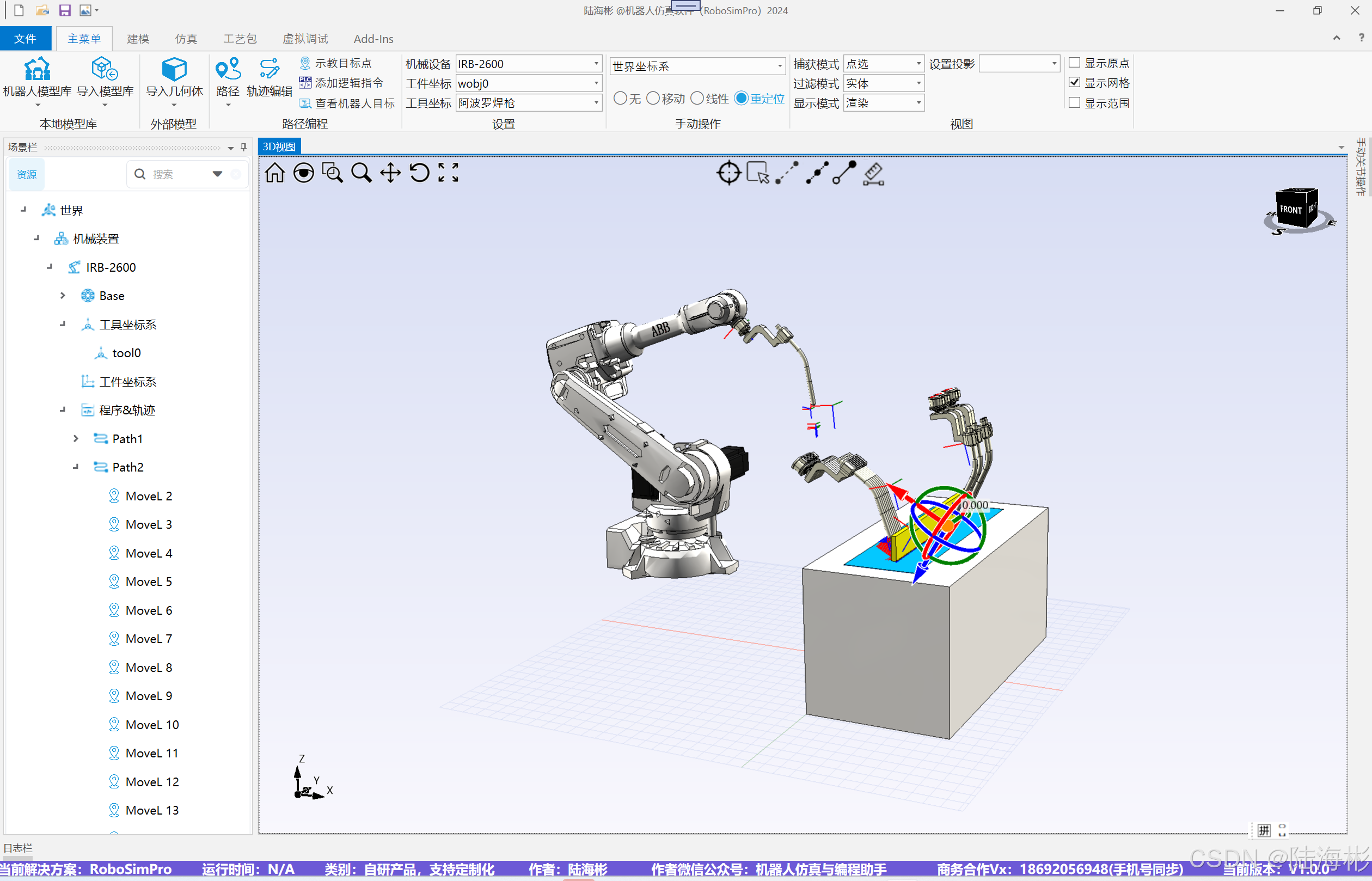Click the crosshair target selection icon
This screenshot has width=1372, height=881.
tap(728, 173)
